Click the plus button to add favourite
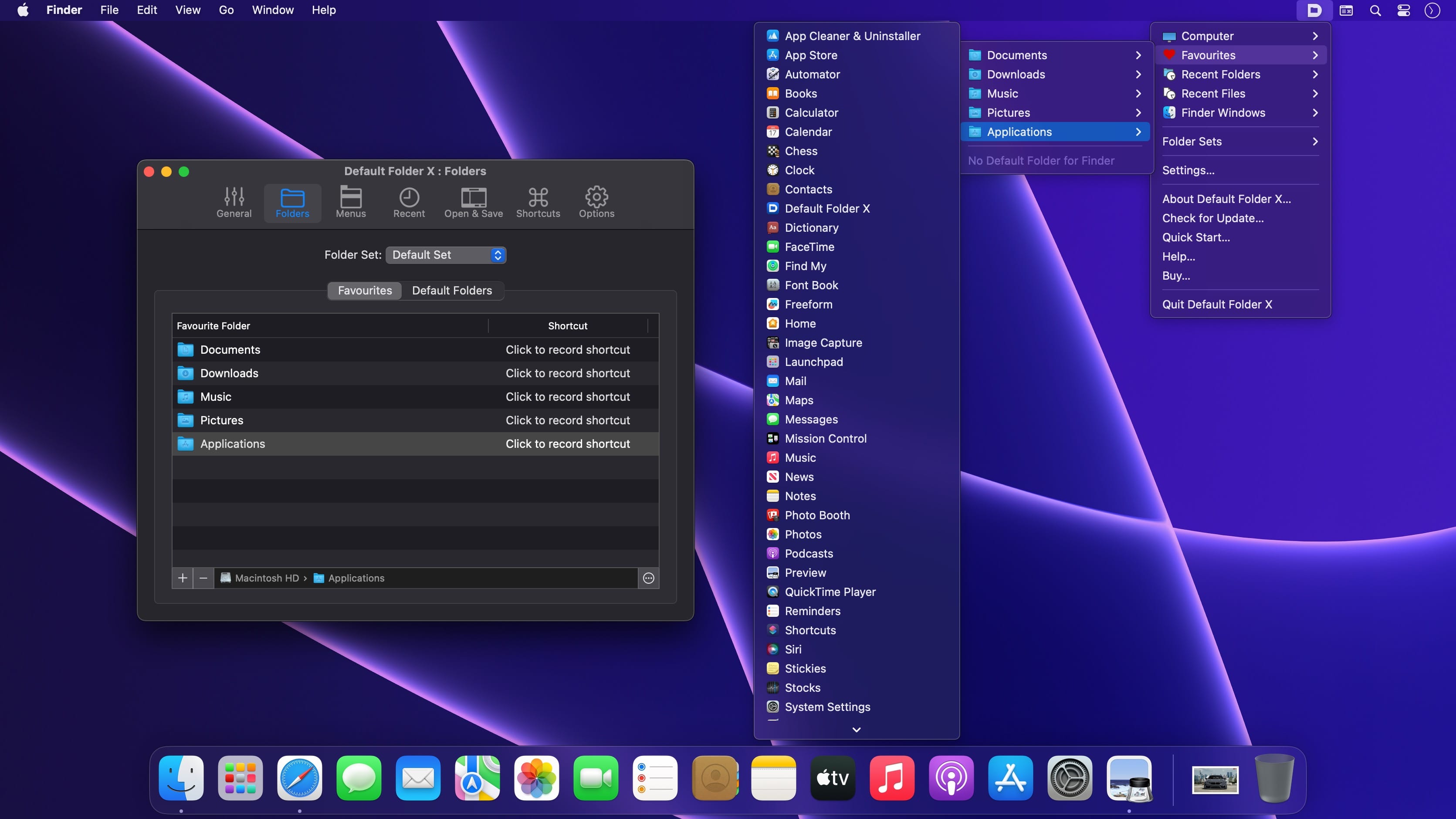Screen dimensions: 1456x819 [x=182, y=578]
